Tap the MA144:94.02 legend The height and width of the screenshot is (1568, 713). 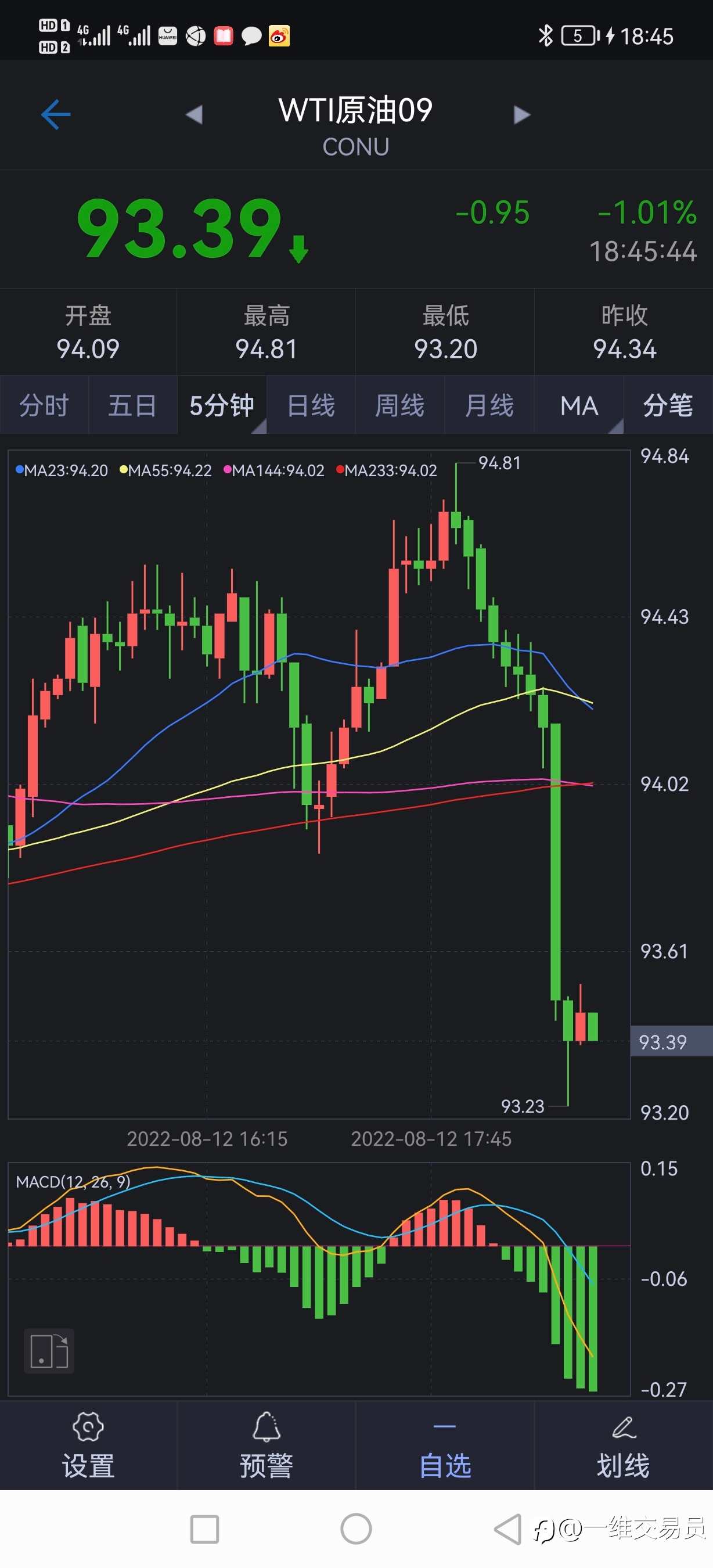[274, 470]
